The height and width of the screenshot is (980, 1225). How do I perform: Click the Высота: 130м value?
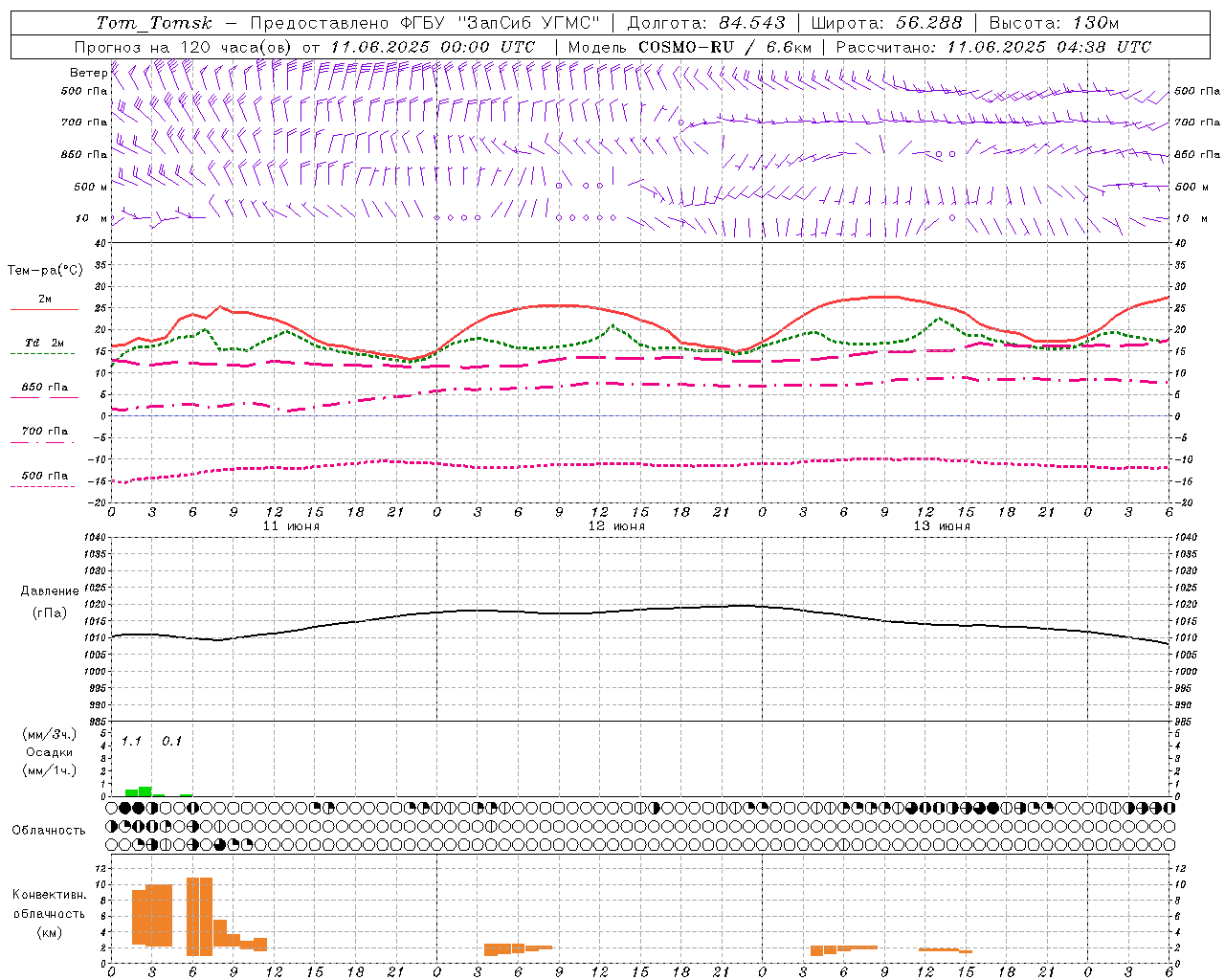click(x=1054, y=23)
